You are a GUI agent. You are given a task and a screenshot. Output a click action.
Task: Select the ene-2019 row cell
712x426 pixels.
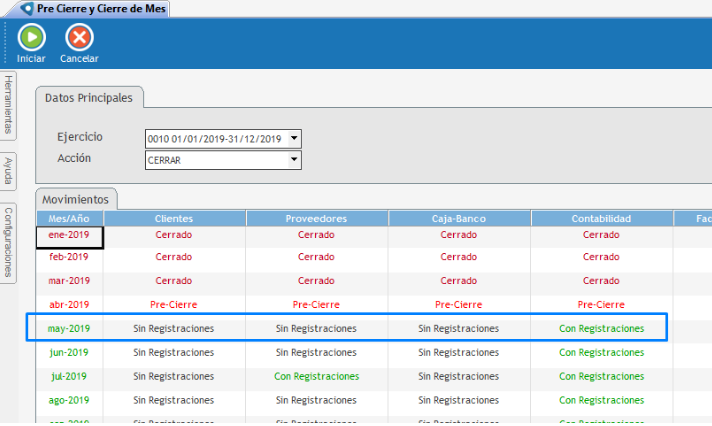(69, 236)
